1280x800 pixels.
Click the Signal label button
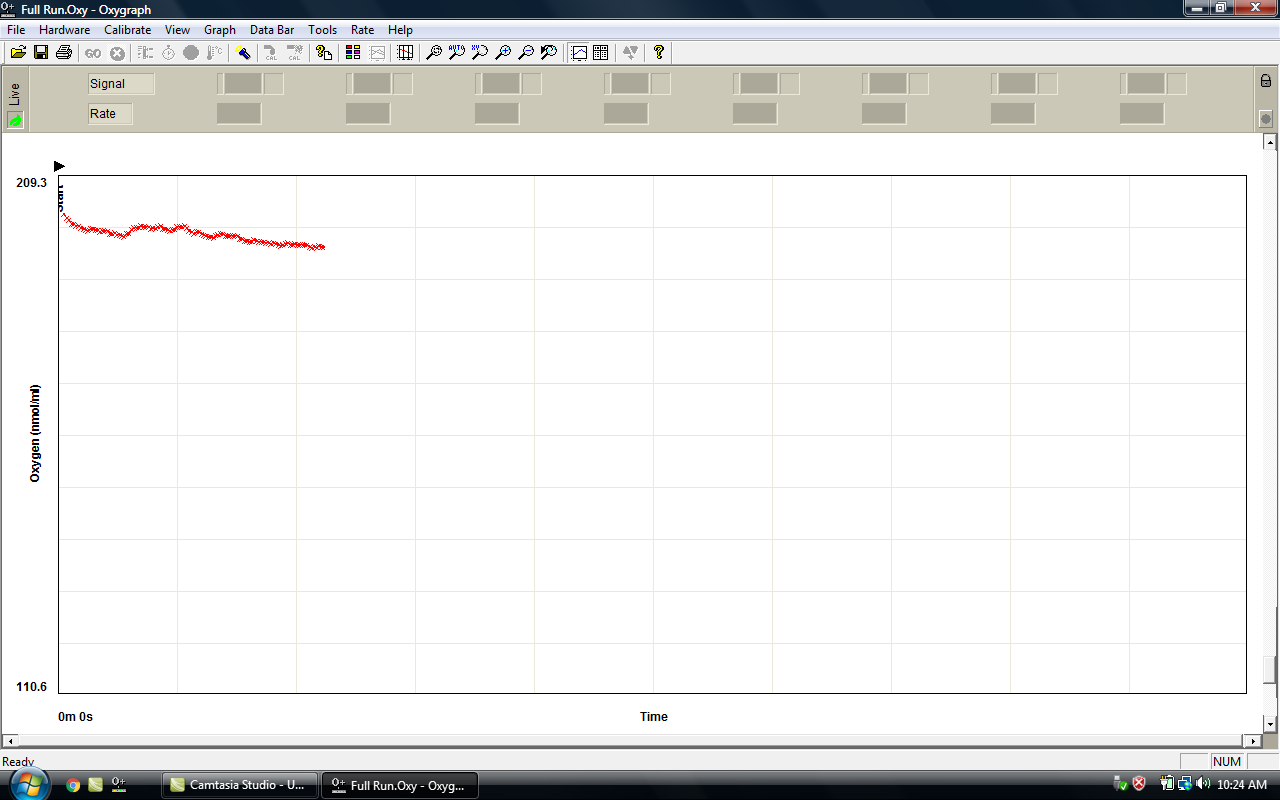pyautogui.click(x=121, y=84)
